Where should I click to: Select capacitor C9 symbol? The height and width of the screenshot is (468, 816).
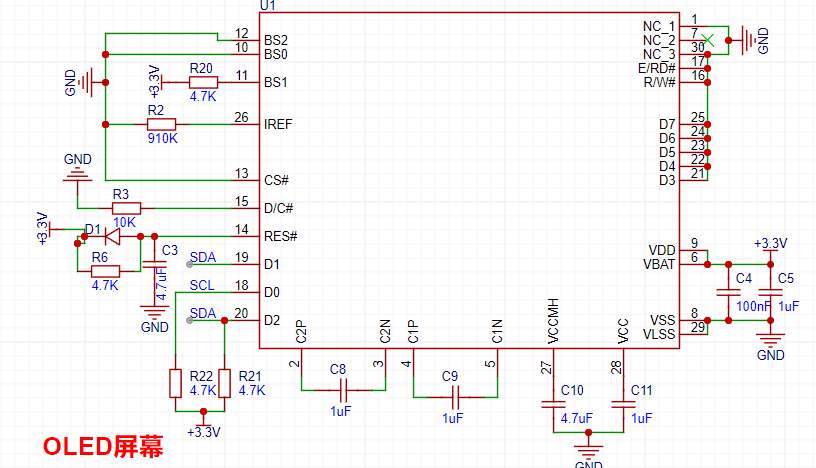pos(455,397)
